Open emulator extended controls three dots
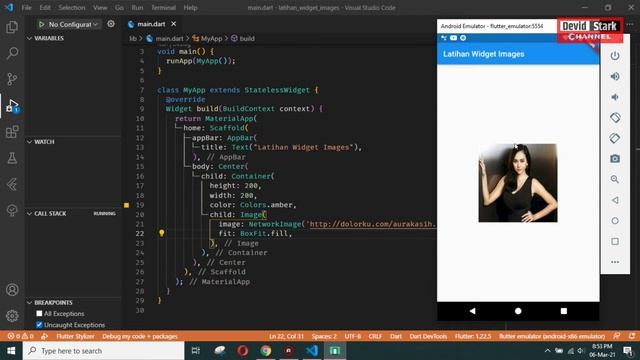Screen dimensions: 640x360 click(x=615, y=262)
